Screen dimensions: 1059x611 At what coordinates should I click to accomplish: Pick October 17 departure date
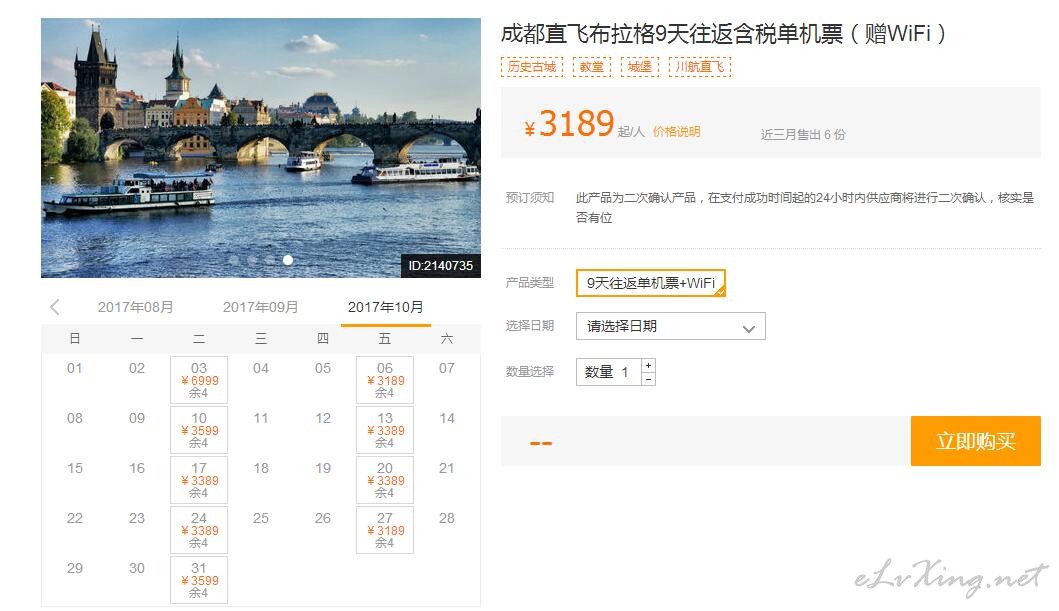(x=199, y=480)
